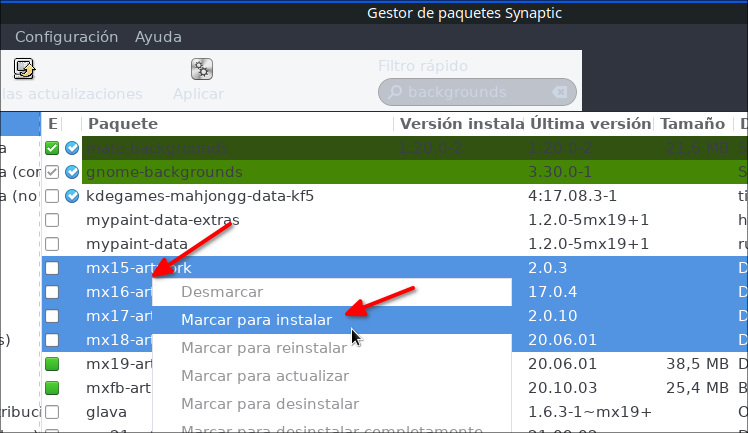The image size is (748, 433).
Task: Sort by the Tamaño column header
Action: [695, 124]
